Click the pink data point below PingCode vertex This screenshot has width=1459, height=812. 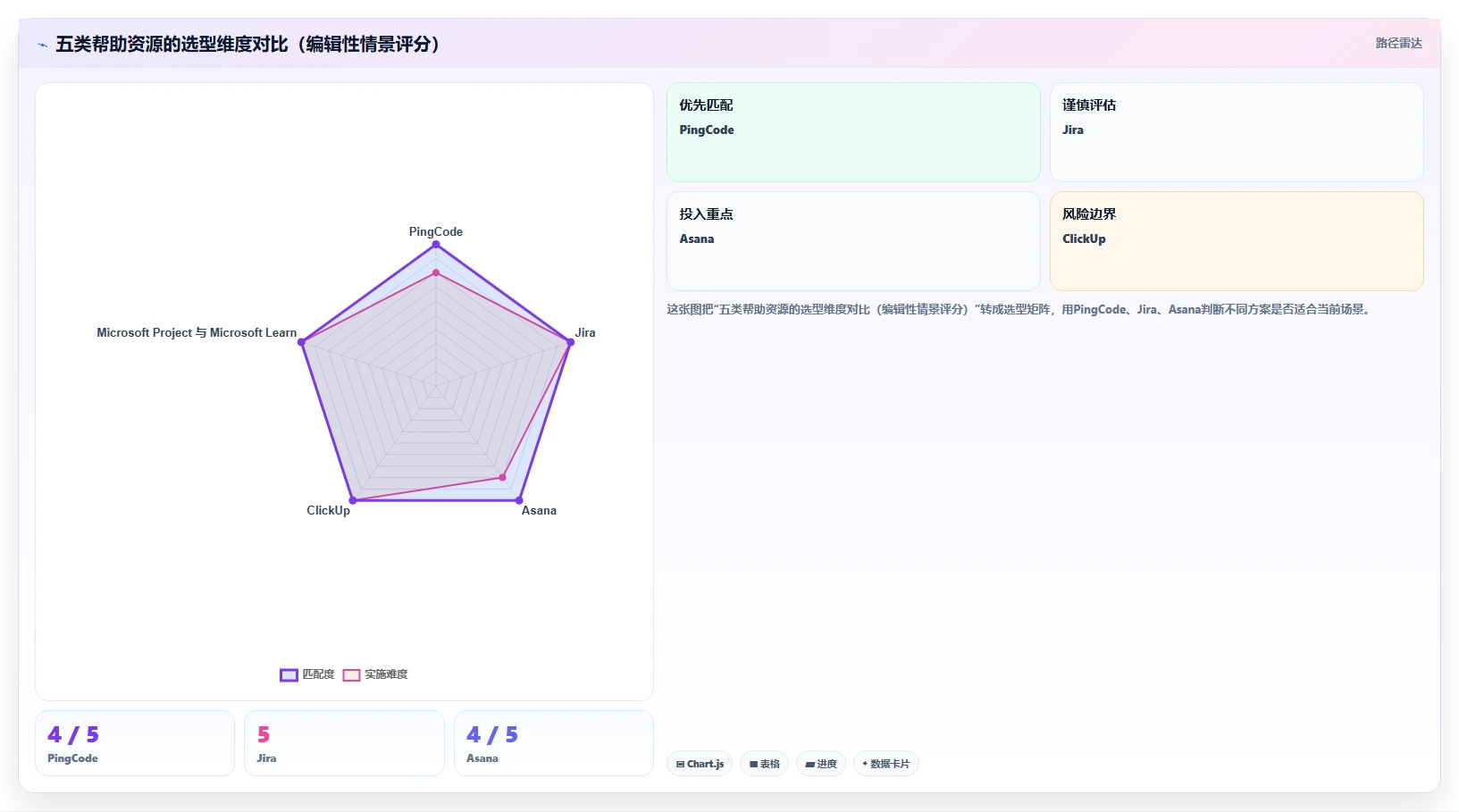tap(436, 272)
